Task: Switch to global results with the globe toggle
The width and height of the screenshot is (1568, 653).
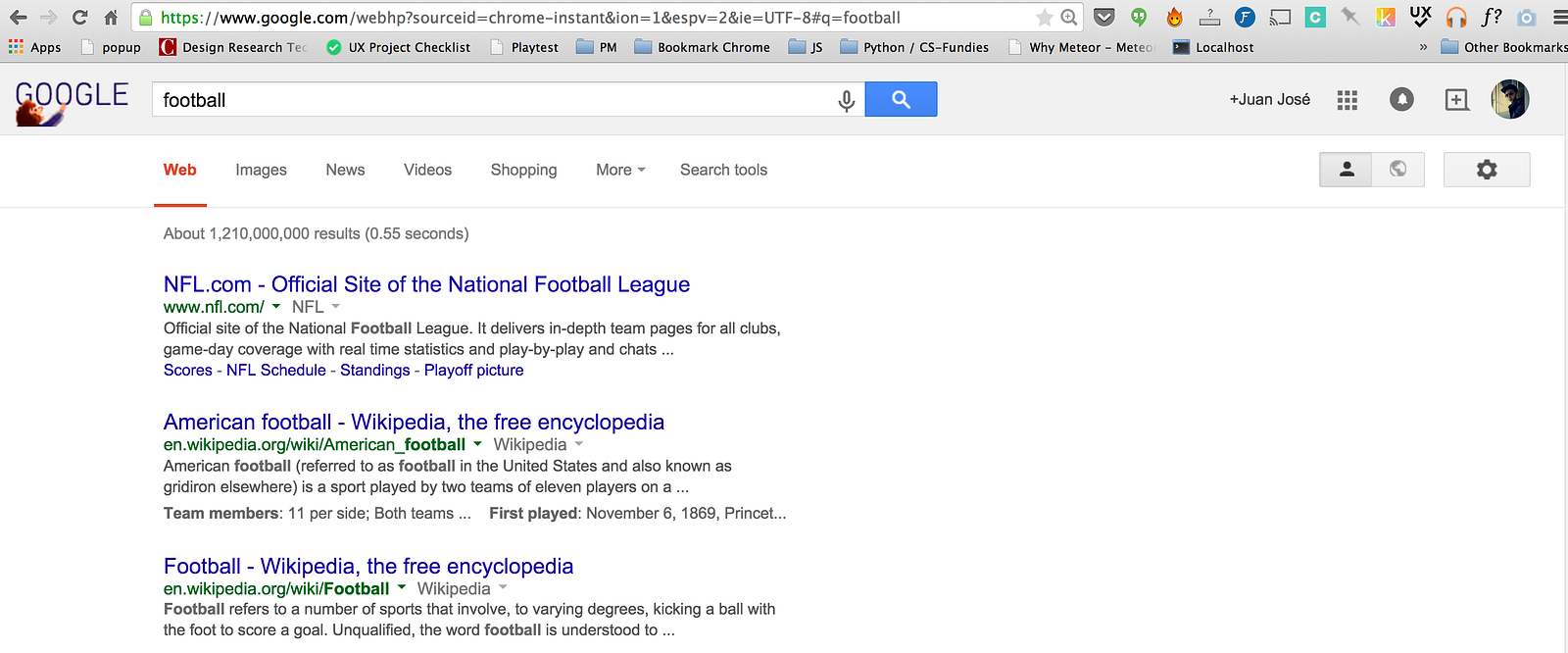Action: pyautogui.click(x=1398, y=170)
